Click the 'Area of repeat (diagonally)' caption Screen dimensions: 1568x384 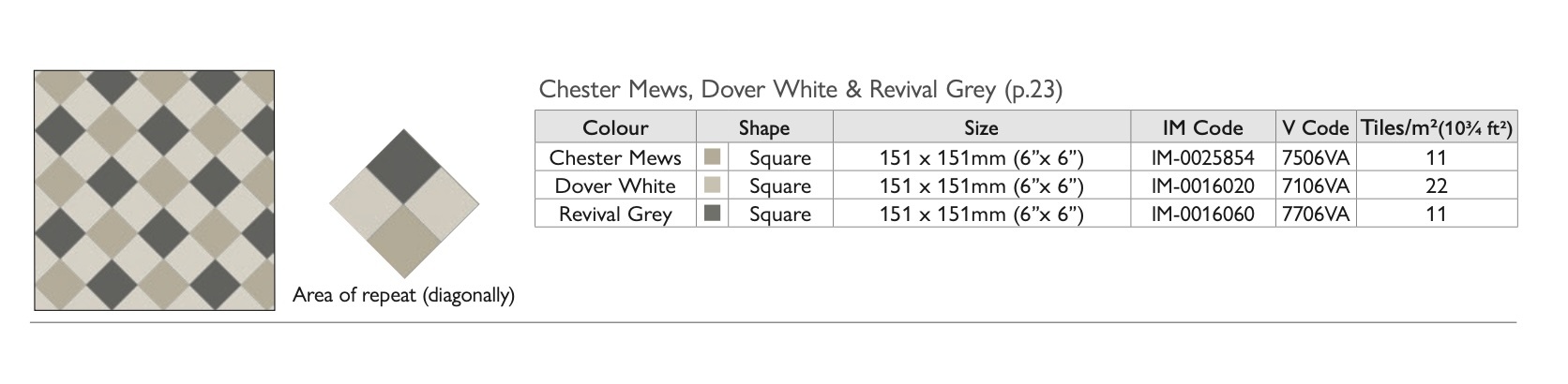click(403, 296)
